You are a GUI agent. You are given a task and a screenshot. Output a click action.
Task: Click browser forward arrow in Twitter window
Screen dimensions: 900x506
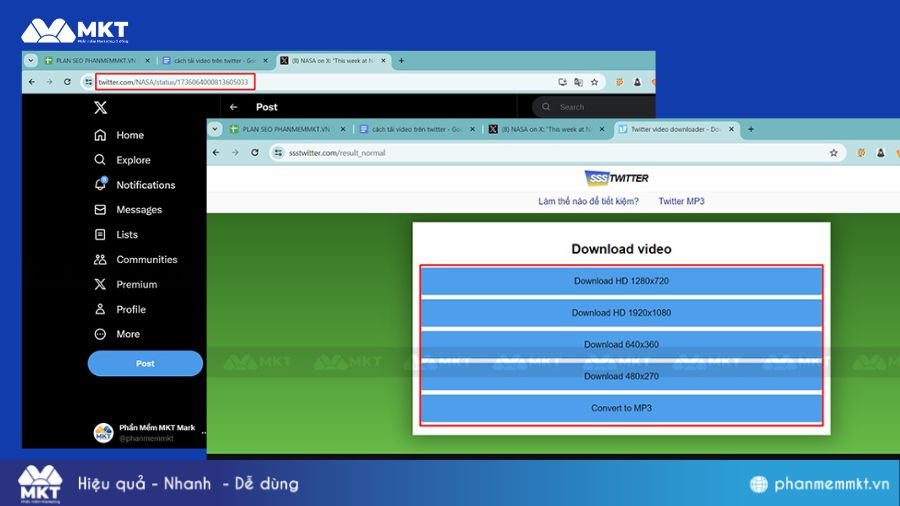click(49, 82)
